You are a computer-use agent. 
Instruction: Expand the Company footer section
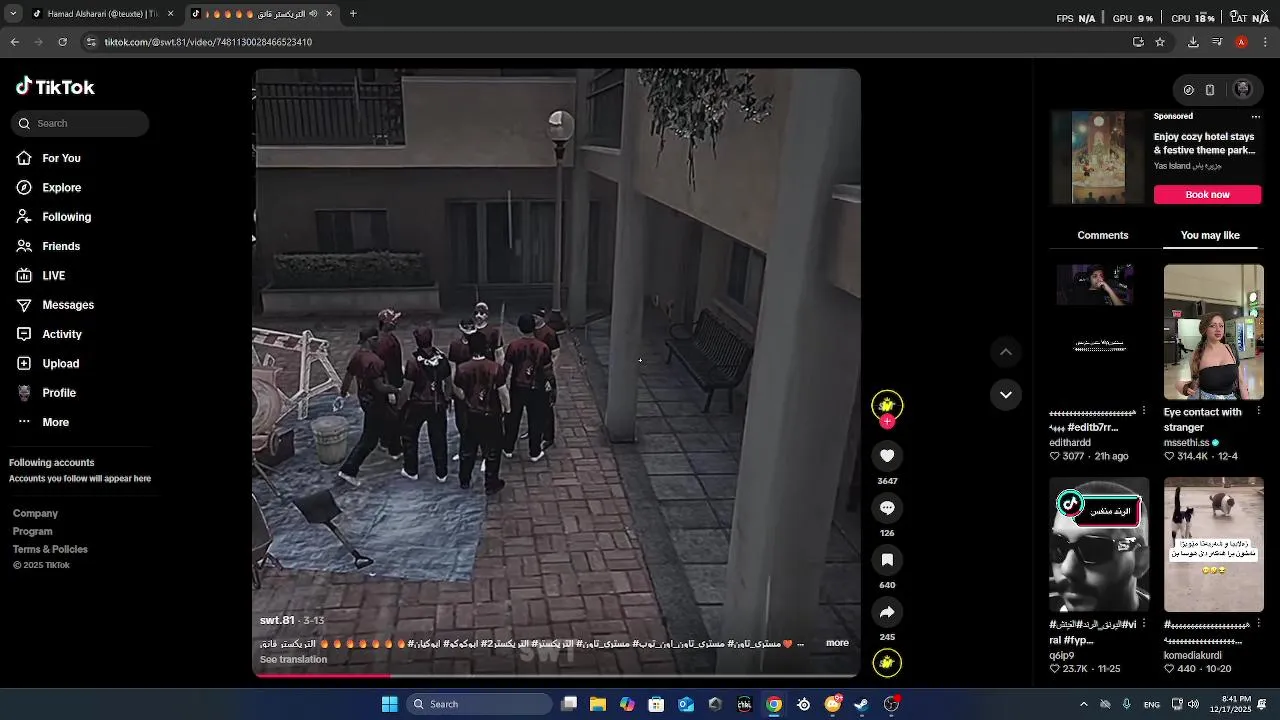[35, 513]
